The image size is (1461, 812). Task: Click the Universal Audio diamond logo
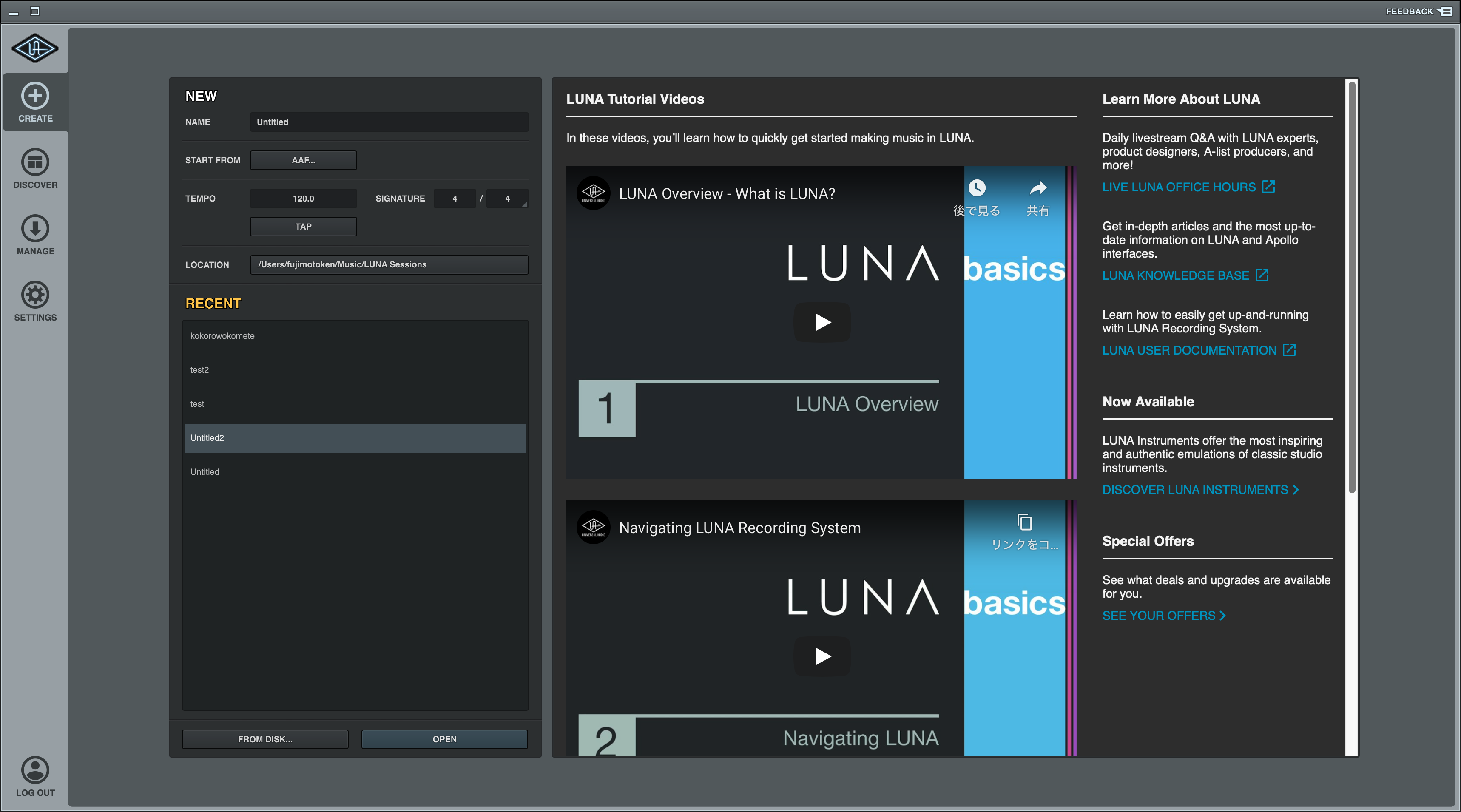[34, 48]
